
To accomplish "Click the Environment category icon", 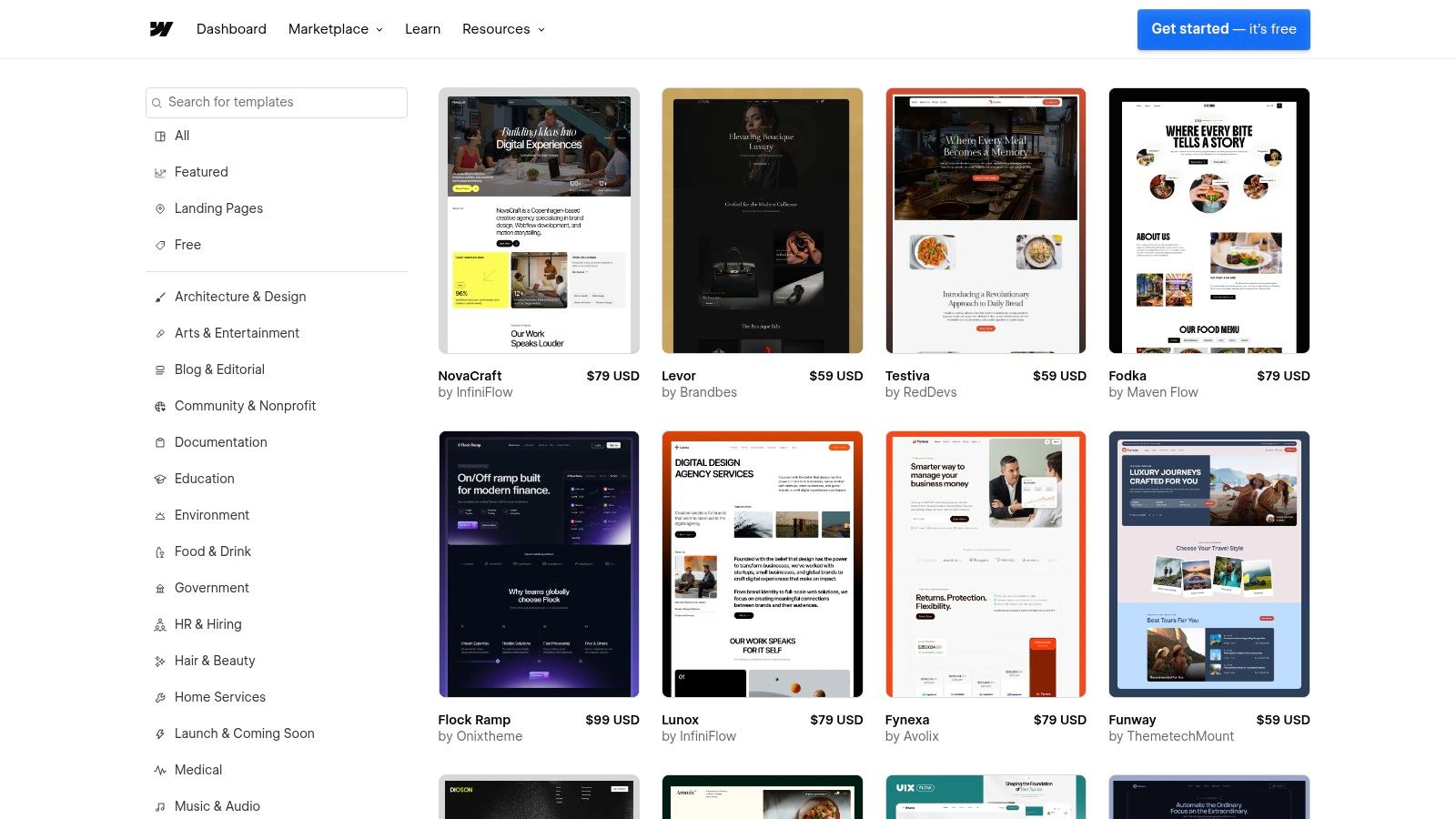I will pos(160,516).
